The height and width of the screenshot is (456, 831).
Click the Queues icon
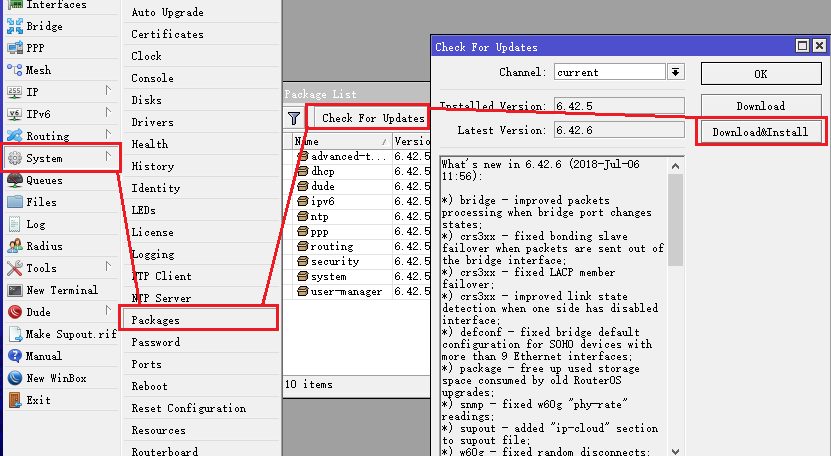[x=15, y=180]
